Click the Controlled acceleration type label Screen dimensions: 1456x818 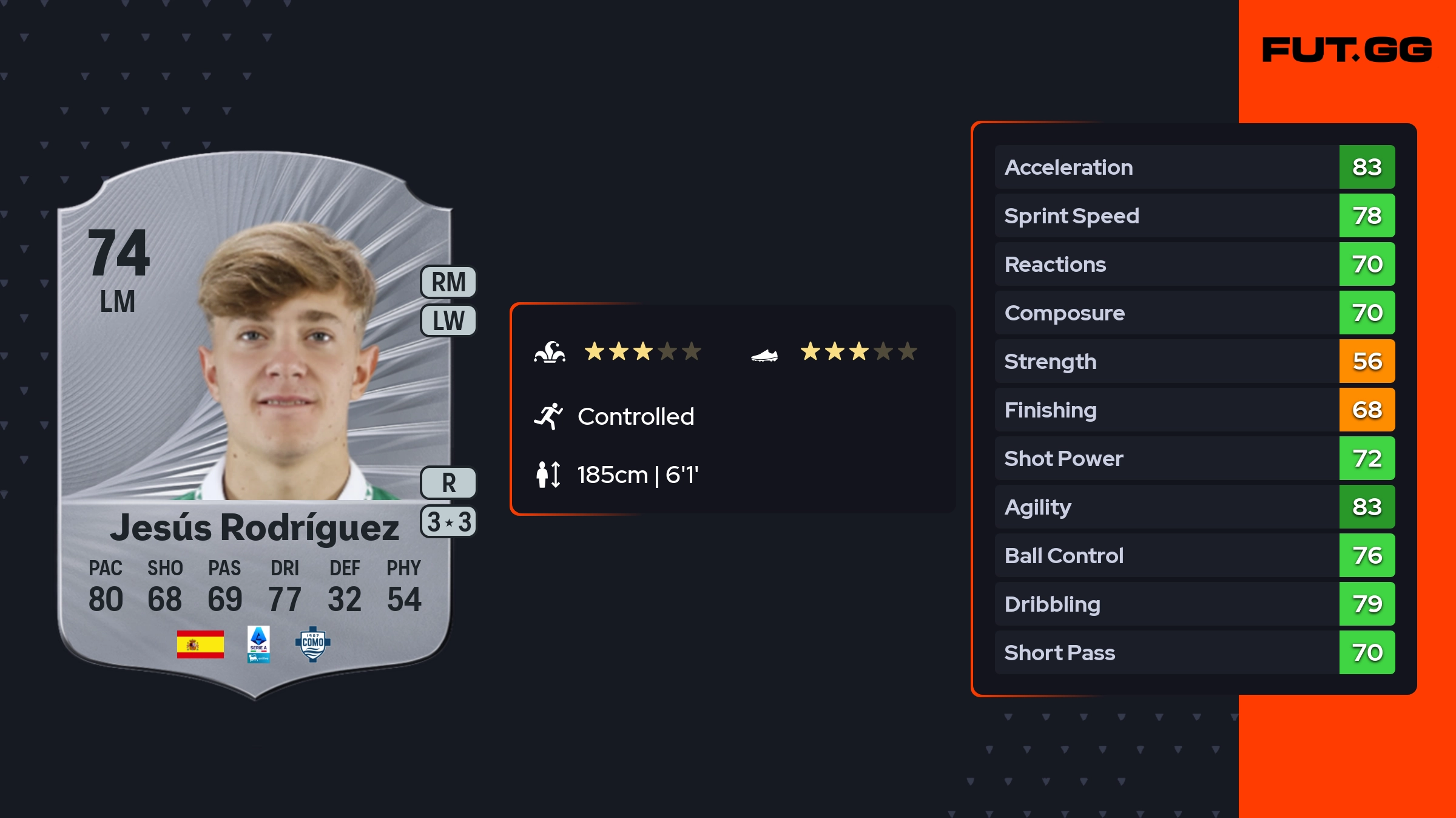[x=635, y=416]
